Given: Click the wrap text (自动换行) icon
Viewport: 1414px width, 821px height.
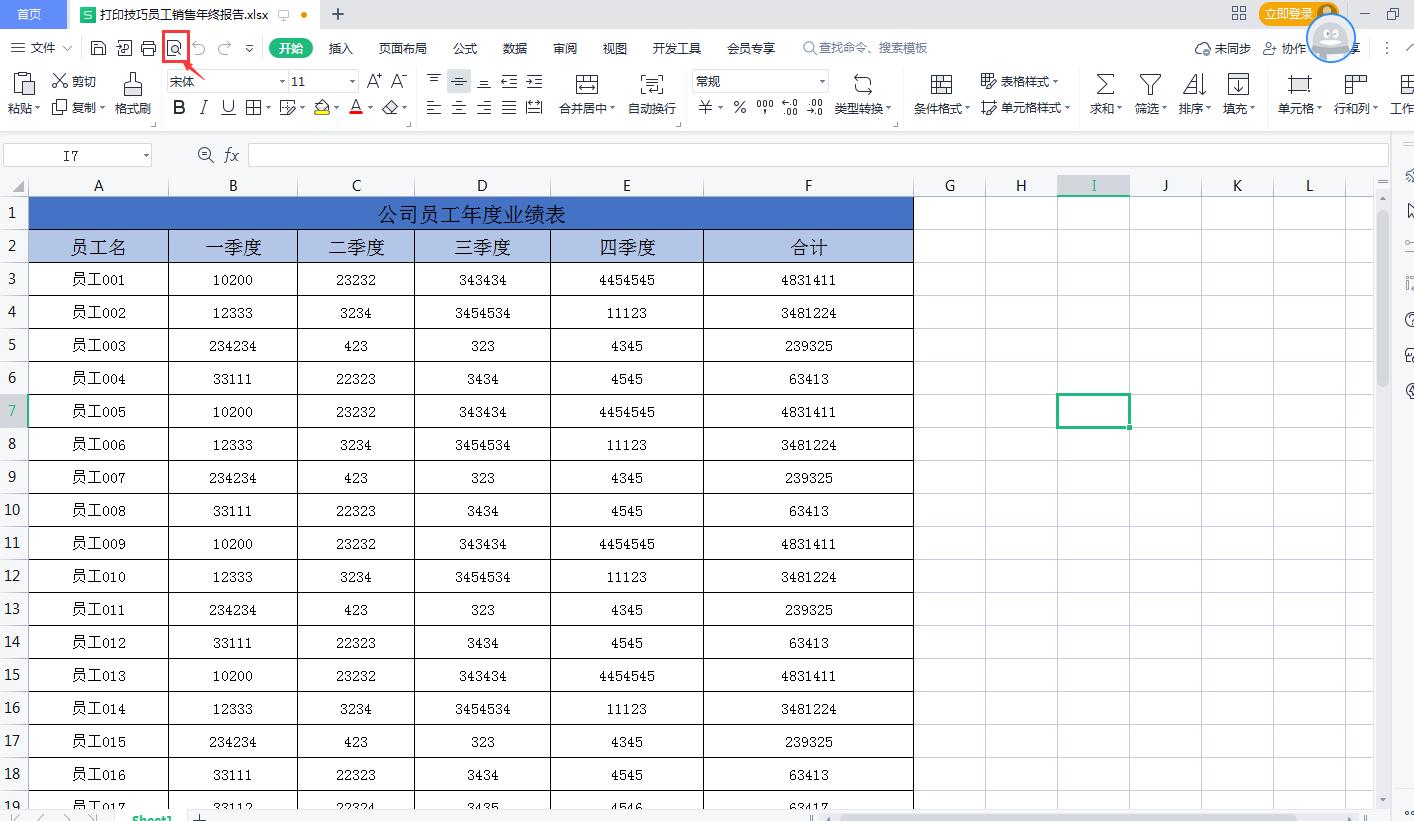Looking at the screenshot, I should pos(651,84).
